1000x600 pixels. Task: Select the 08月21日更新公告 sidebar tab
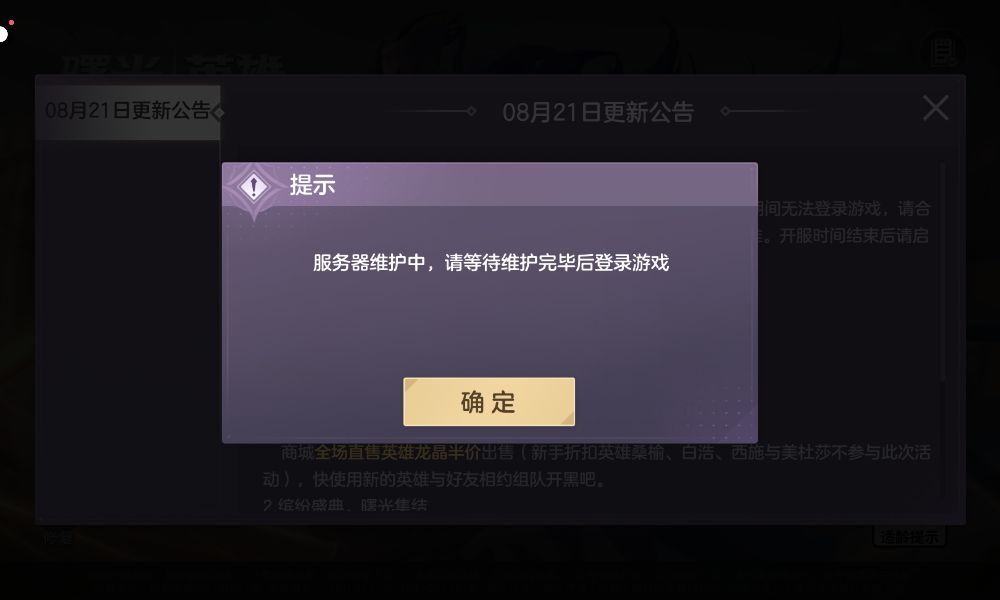[128, 112]
